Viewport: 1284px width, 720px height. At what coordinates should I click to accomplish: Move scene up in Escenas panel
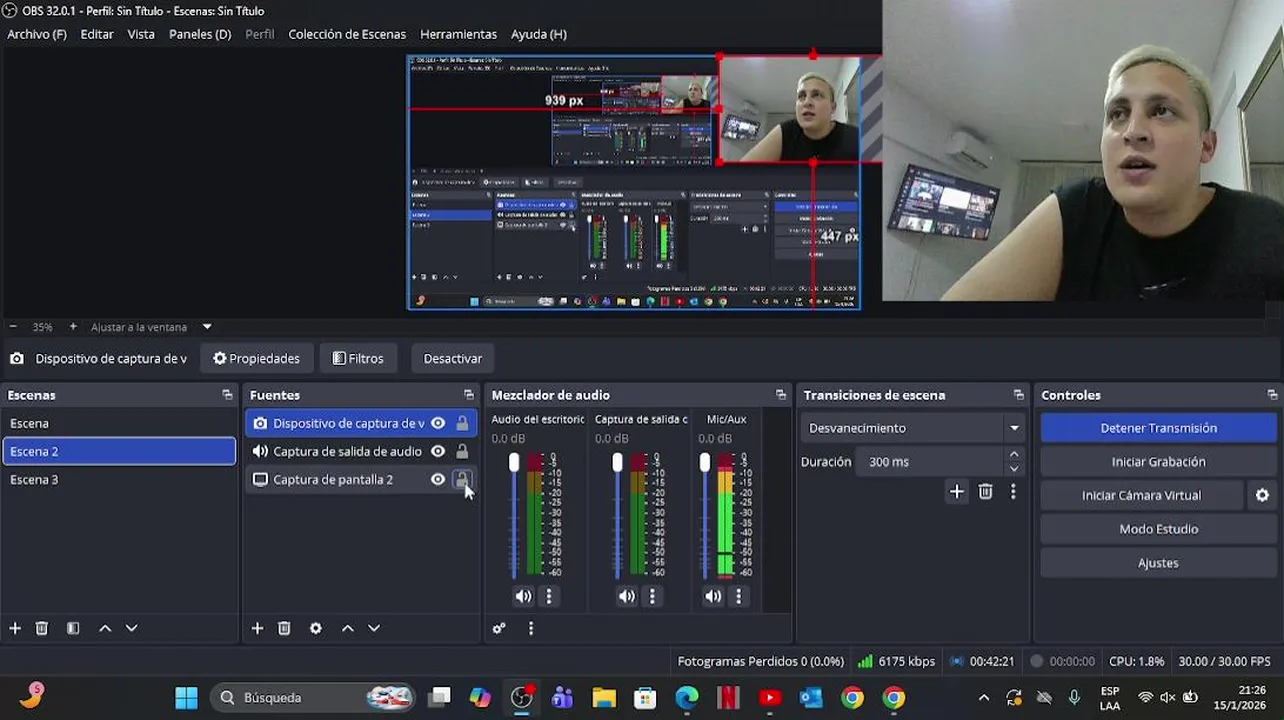click(105, 628)
